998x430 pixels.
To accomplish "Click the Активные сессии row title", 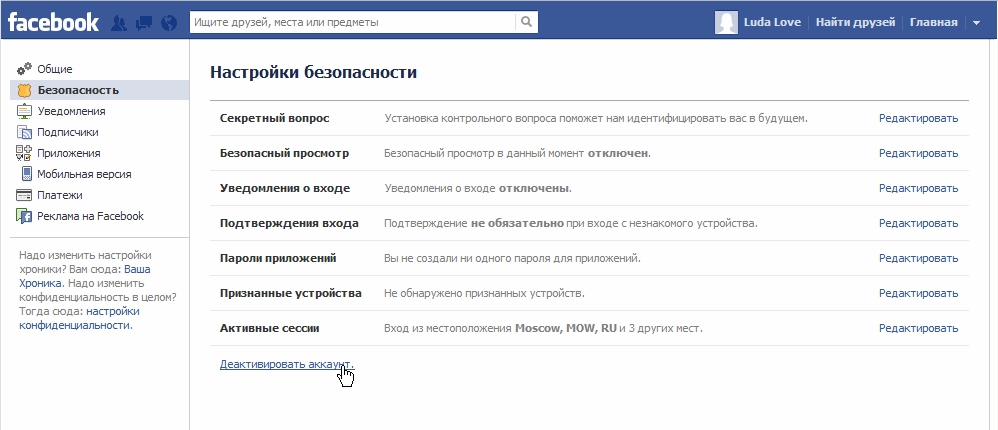I will (269, 328).
